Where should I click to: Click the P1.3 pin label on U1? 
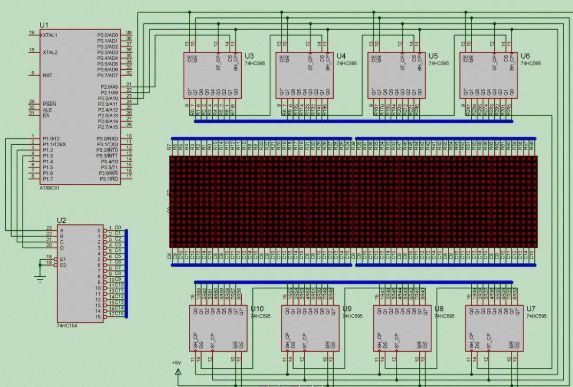pos(48,156)
